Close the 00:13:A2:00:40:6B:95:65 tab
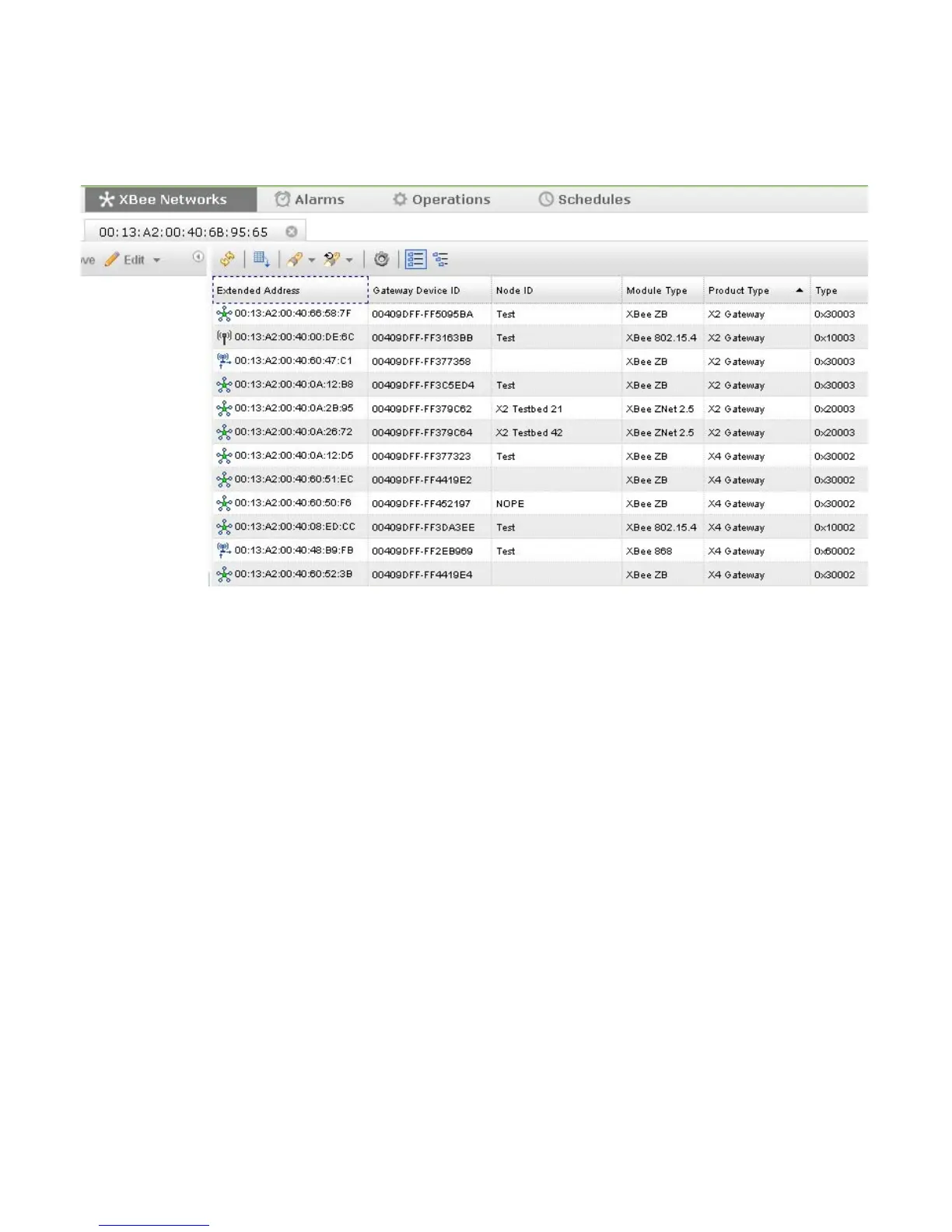This screenshot has height=1232, width=952. click(292, 232)
